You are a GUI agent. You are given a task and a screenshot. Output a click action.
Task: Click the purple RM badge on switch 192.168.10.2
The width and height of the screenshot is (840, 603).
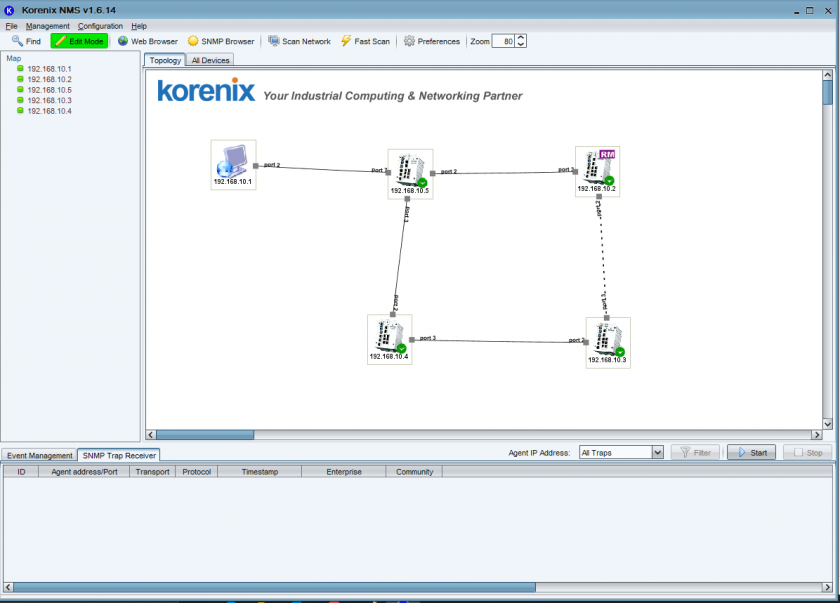click(x=607, y=154)
